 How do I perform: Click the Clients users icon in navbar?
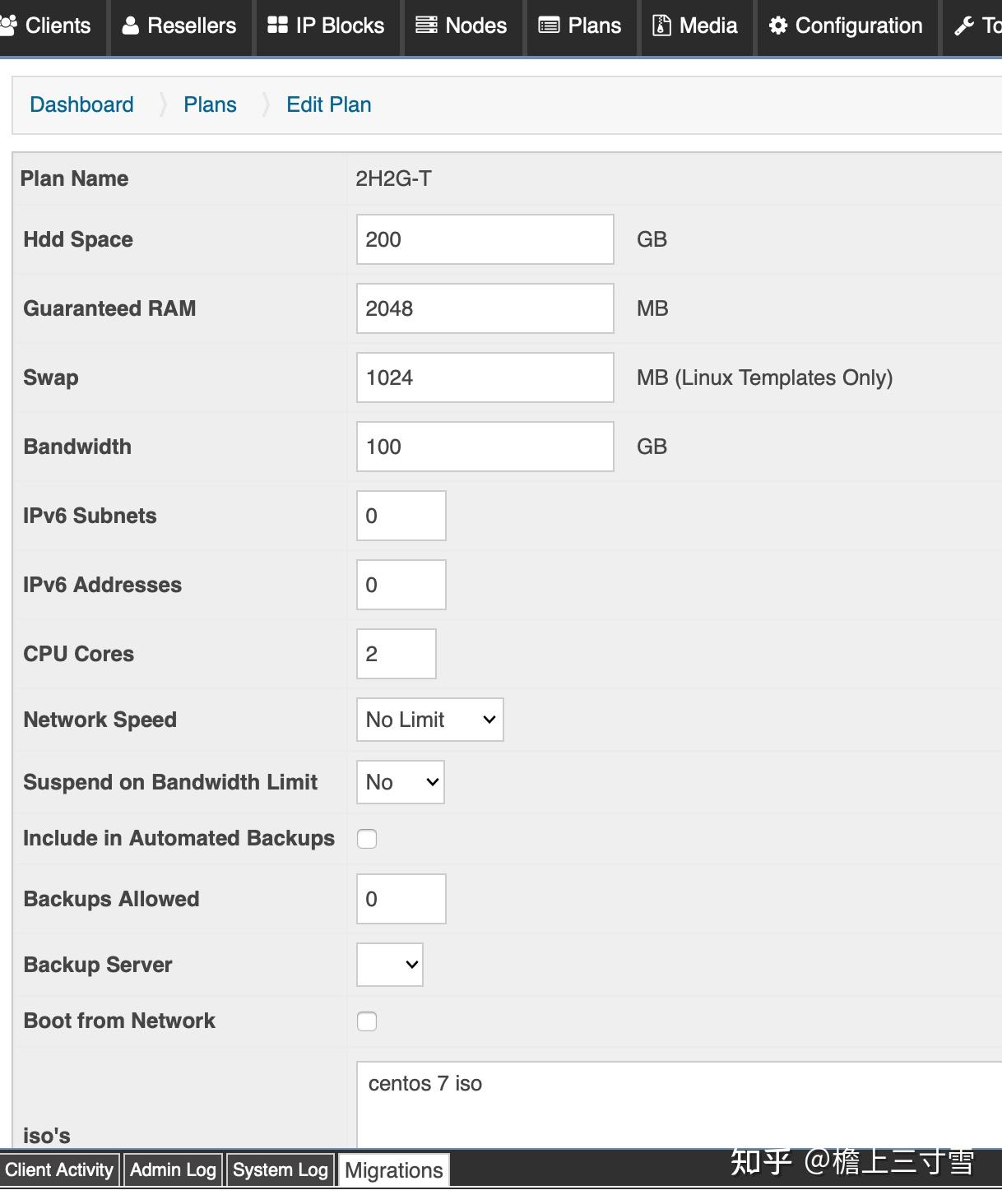(x=8, y=25)
